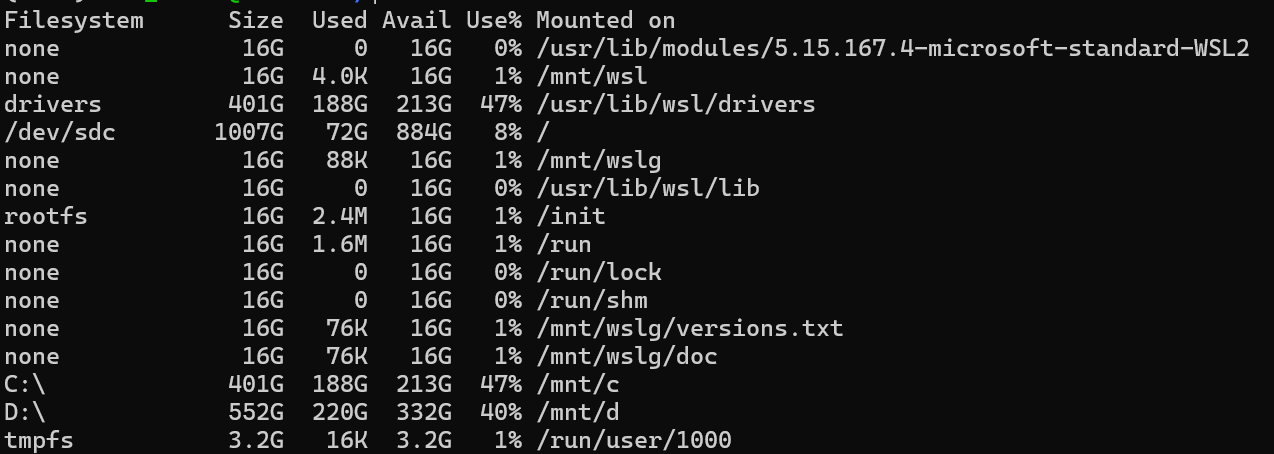Click the 884G available value
1274x454 pixels.
coord(424,132)
